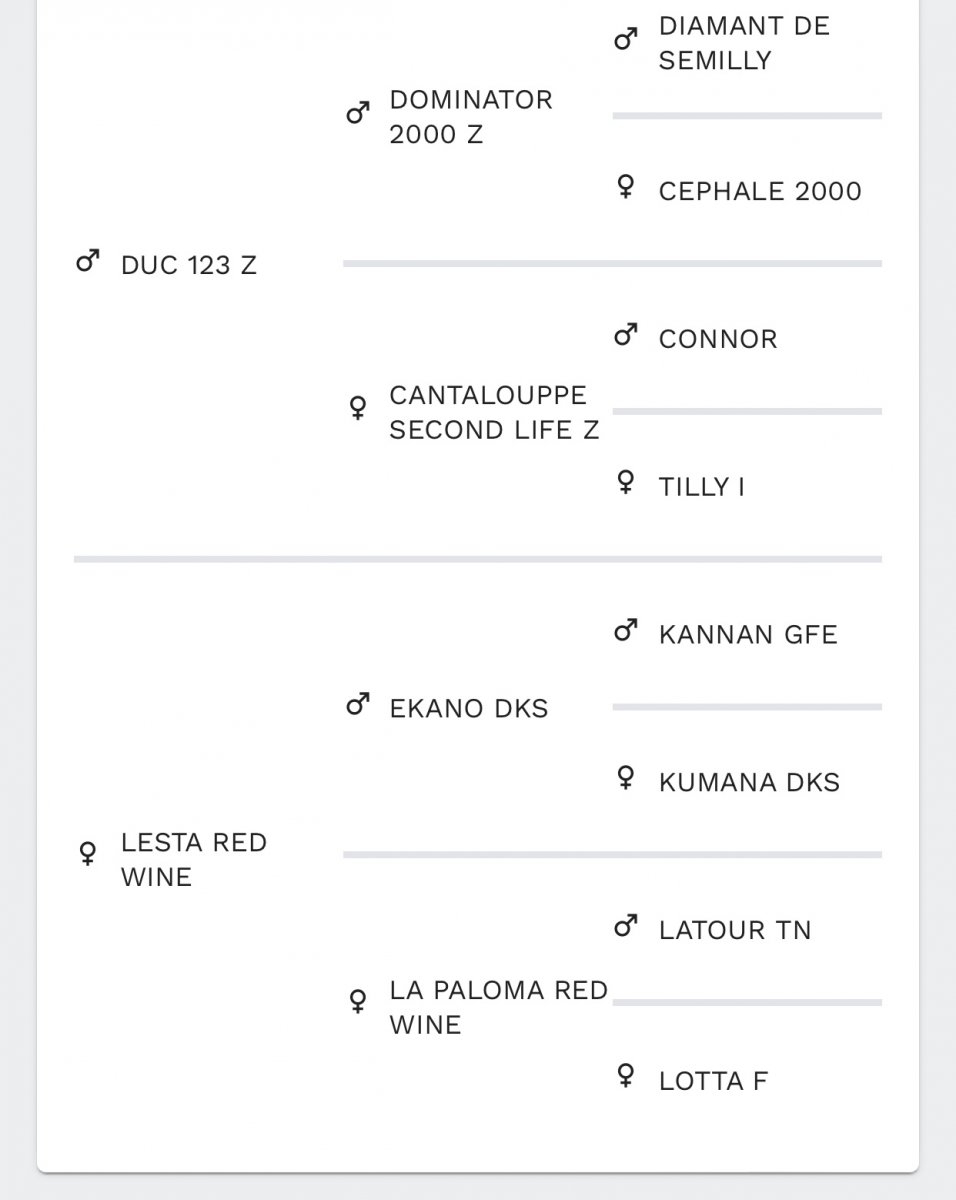This screenshot has height=1200, width=956.
Task: Click male symbol next to CONNOR
Action: (x=626, y=335)
